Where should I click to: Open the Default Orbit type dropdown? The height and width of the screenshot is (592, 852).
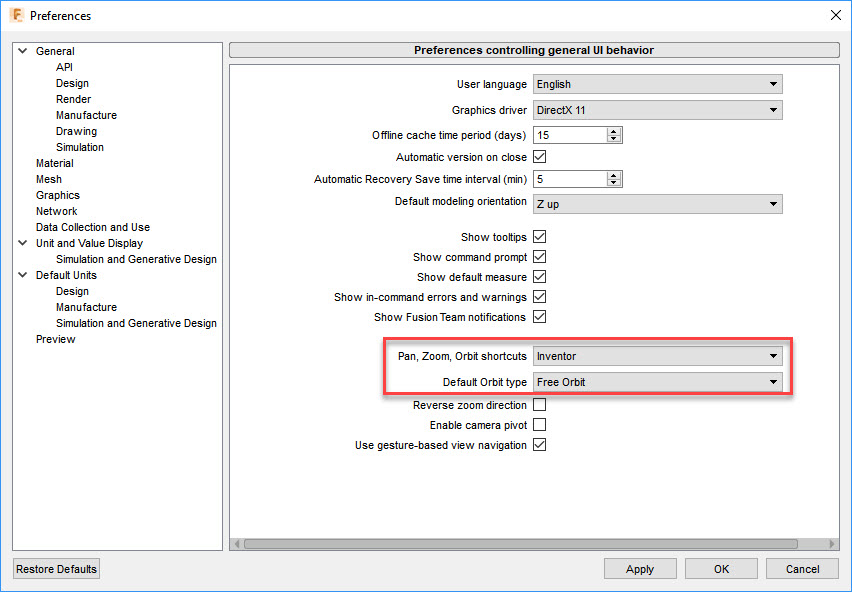(773, 381)
